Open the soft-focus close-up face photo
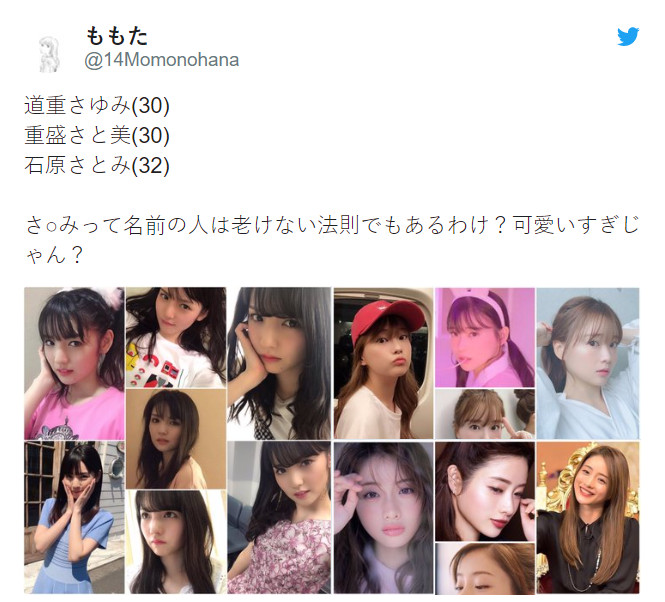665x602 pixels. click(383, 517)
